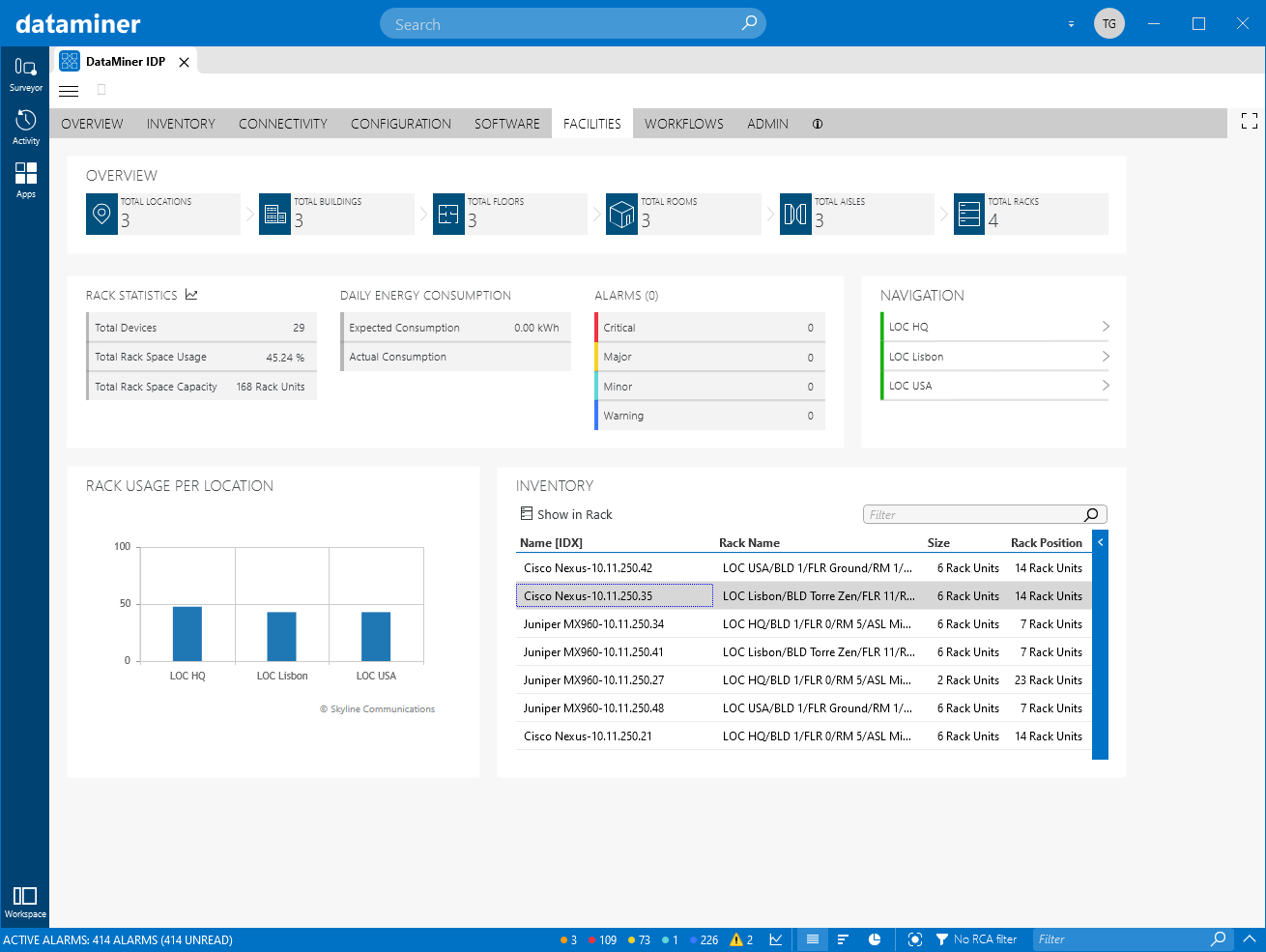Screen dimensions: 1266x952
Task: Select row Juniper MX960-10.11.250.27
Action: [804, 680]
